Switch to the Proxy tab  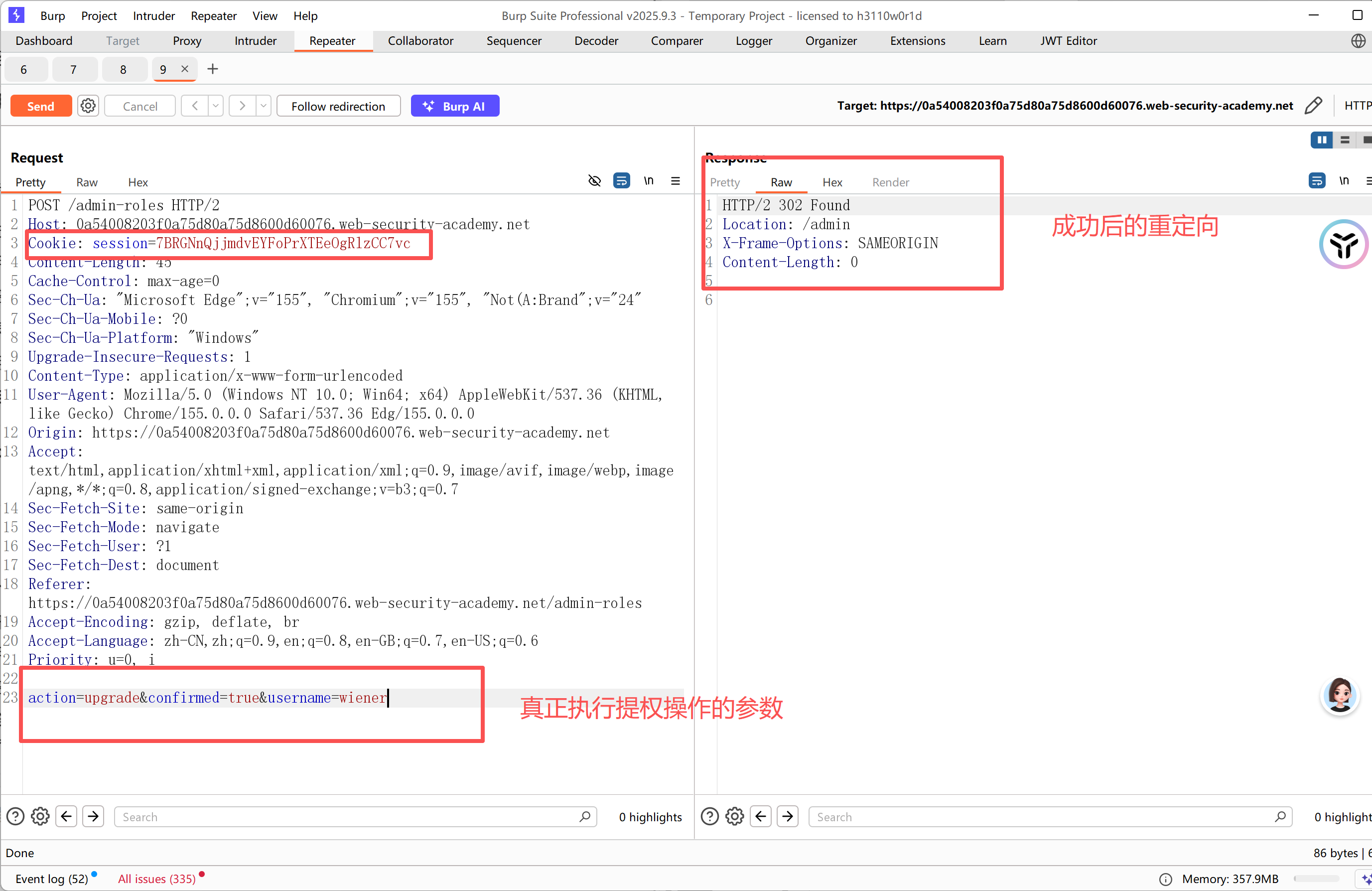point(187,41)
